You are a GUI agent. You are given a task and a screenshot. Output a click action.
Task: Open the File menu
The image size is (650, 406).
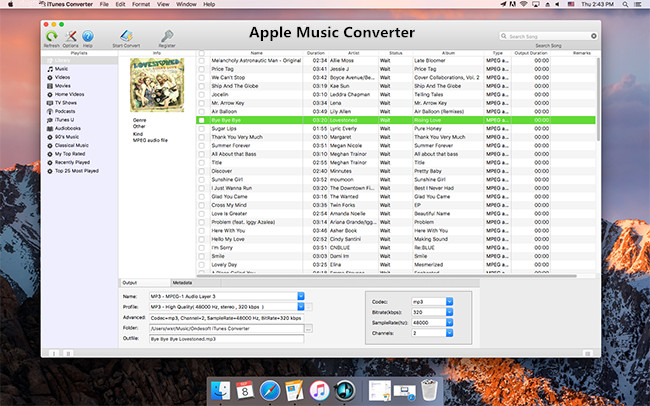coord(104,4)
